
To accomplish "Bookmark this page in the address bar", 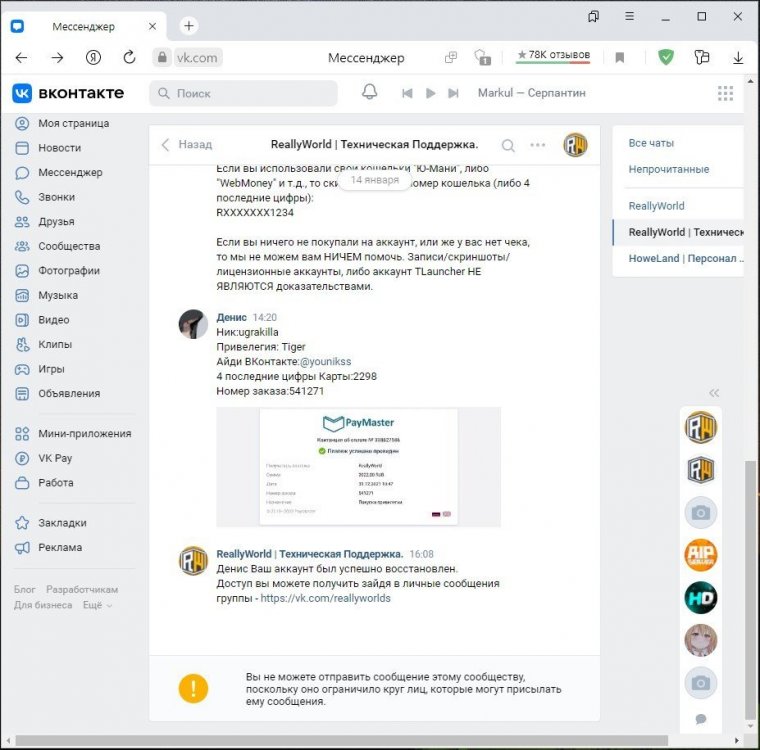I will pos(619,58).
